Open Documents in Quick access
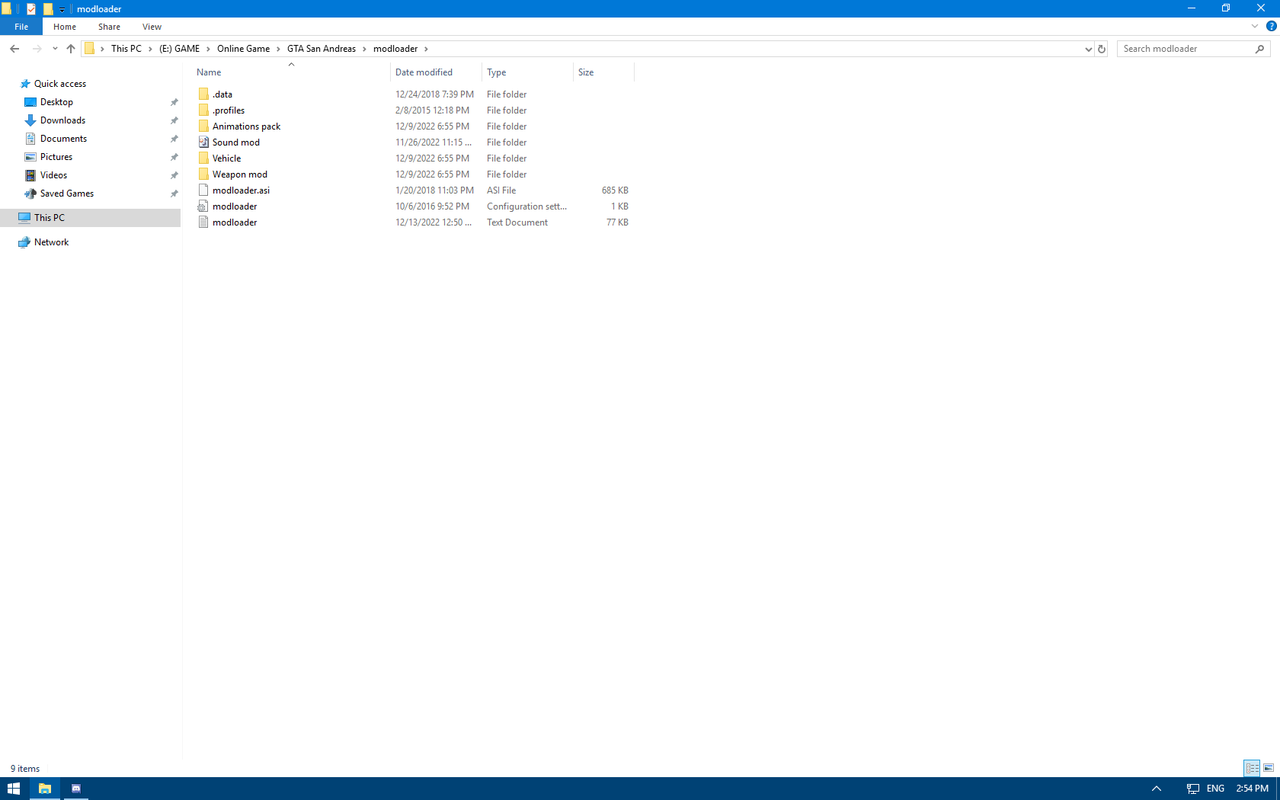The width and height of the screenshot is (1280, 800). [x=63, y=138]
